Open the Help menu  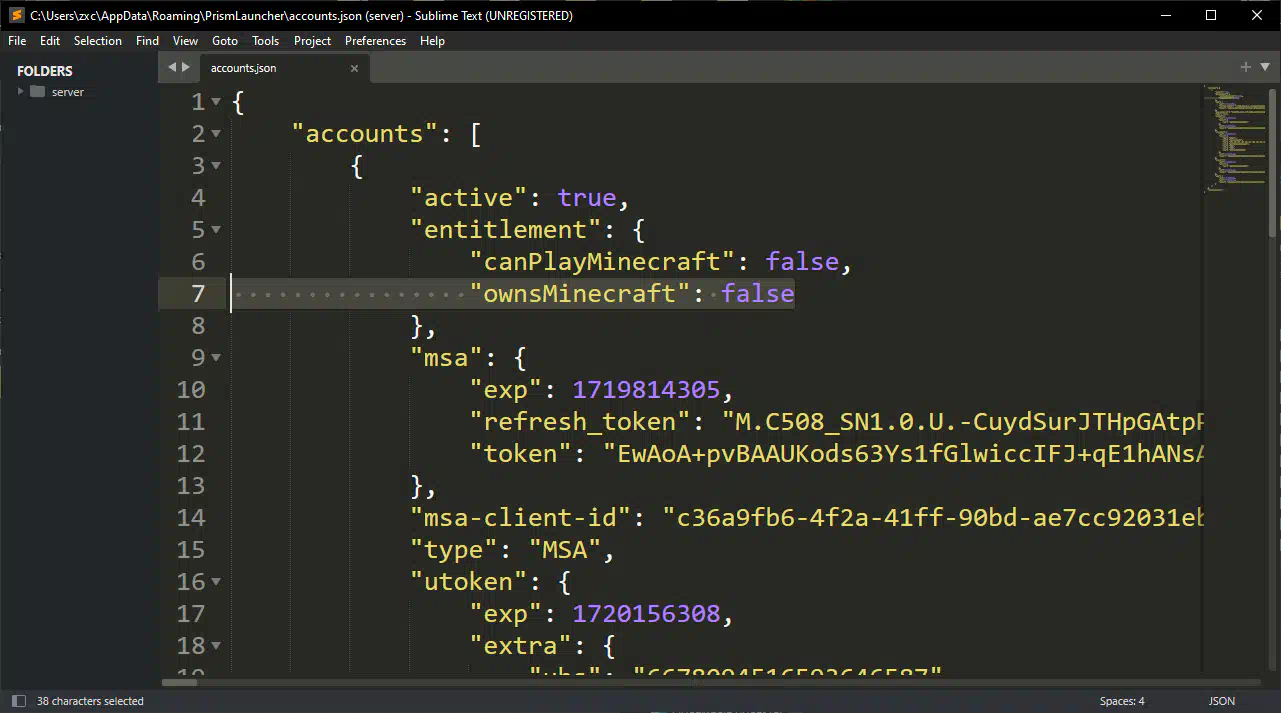pyautogui.click(x=432, y=41)
